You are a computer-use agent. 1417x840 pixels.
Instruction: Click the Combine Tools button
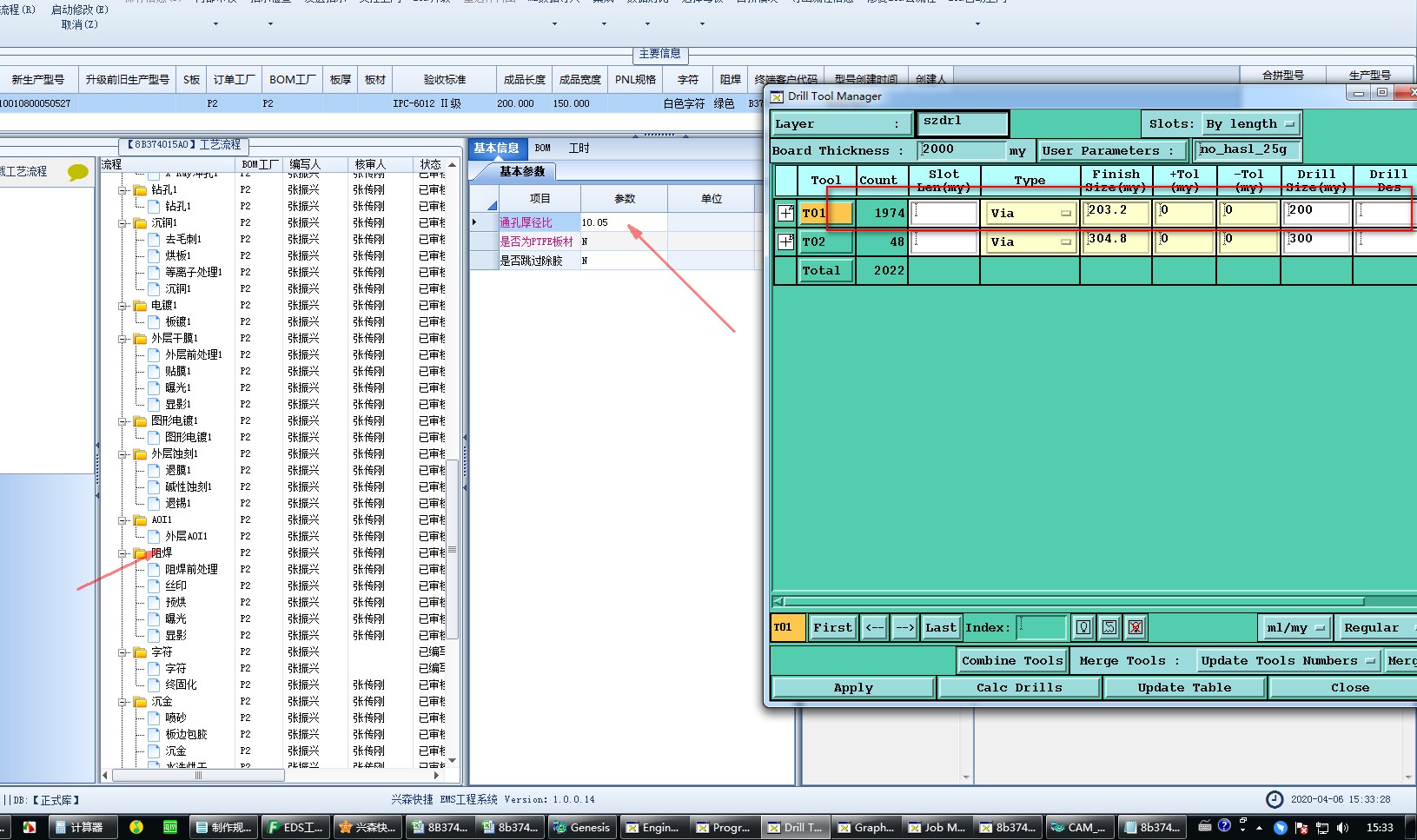pyautogui.click(x=1012, y=661)
